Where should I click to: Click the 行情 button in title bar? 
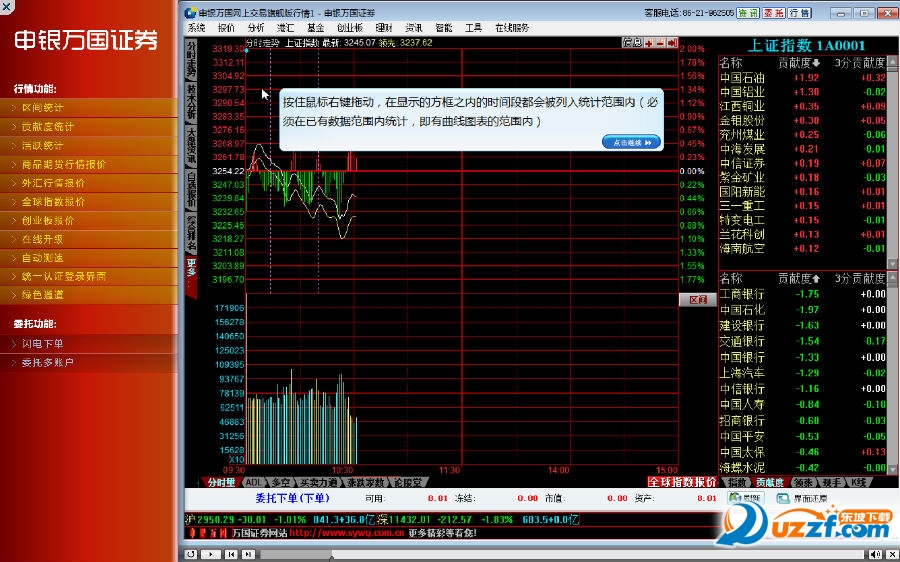tap(800, 13)
